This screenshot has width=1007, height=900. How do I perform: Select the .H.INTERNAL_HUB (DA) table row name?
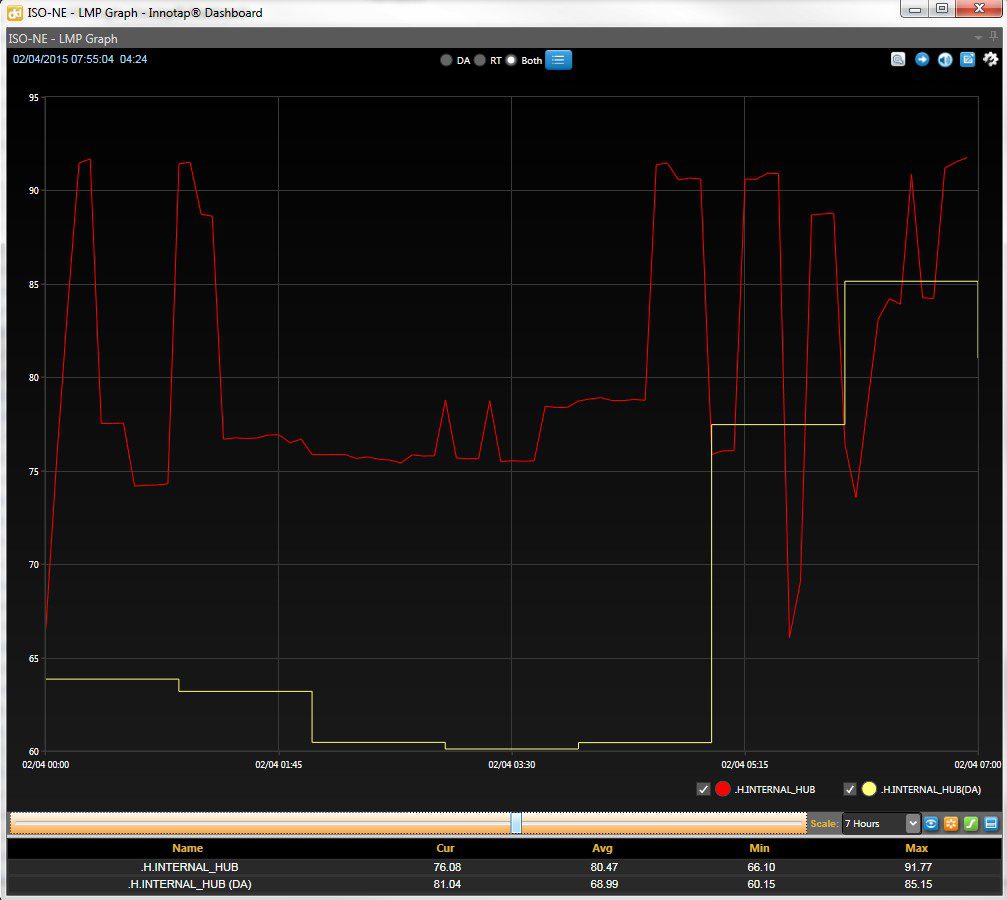(189, 885)
